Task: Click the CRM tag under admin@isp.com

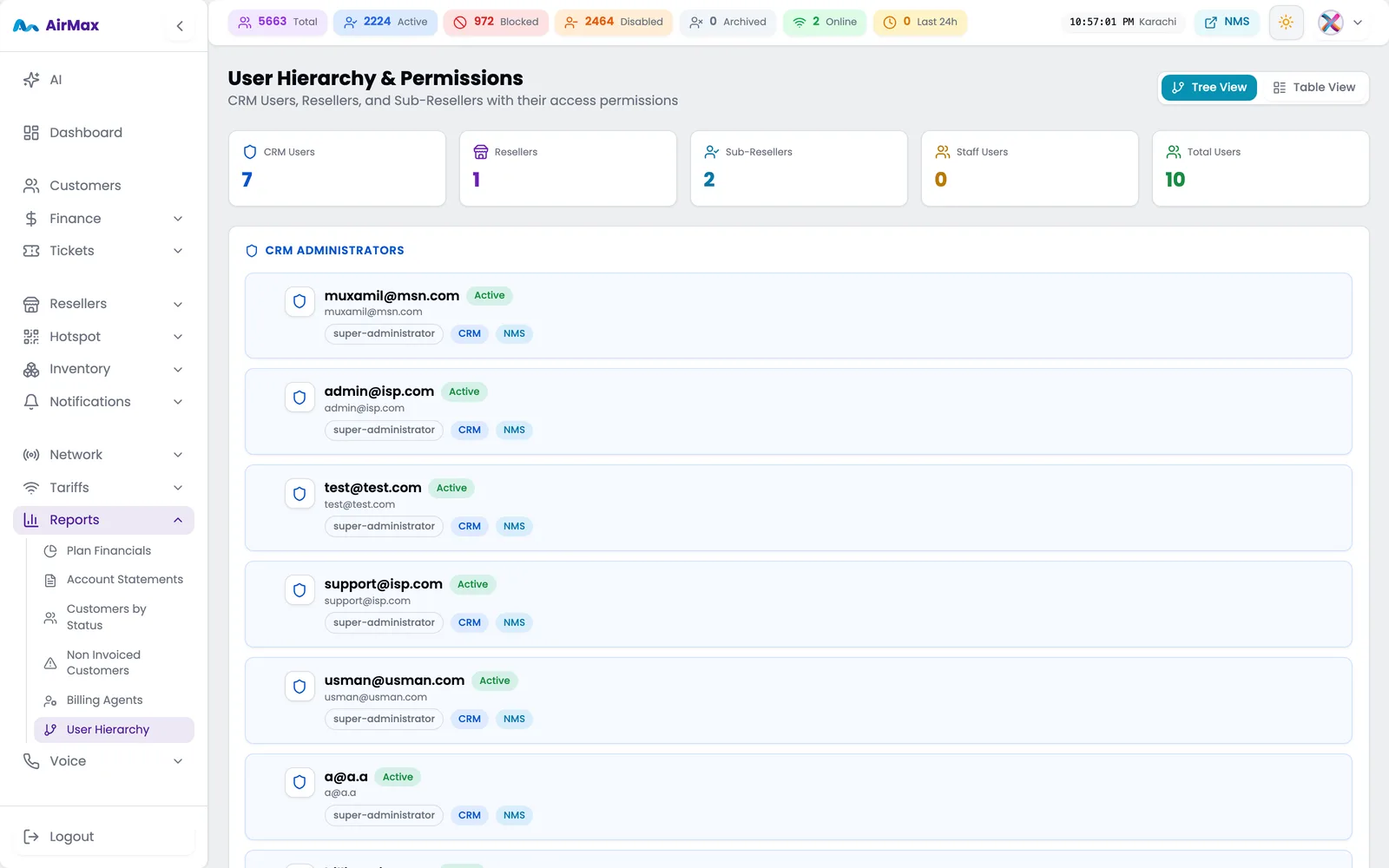Action: [470, 431]
